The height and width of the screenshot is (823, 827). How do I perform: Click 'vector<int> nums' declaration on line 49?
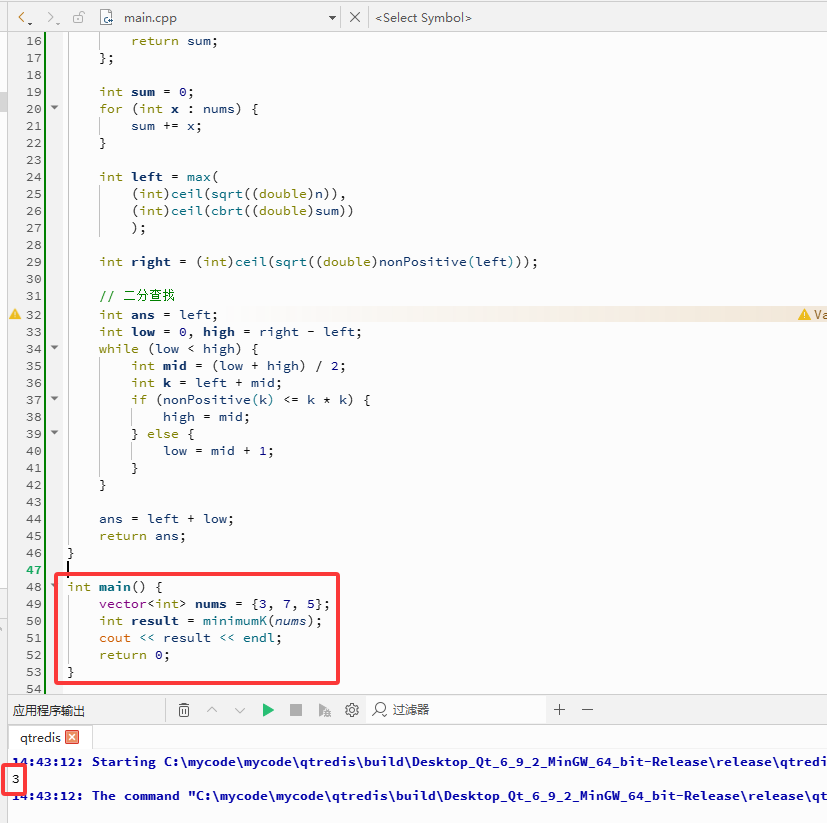pyautogui.click(x=215, y=604)
